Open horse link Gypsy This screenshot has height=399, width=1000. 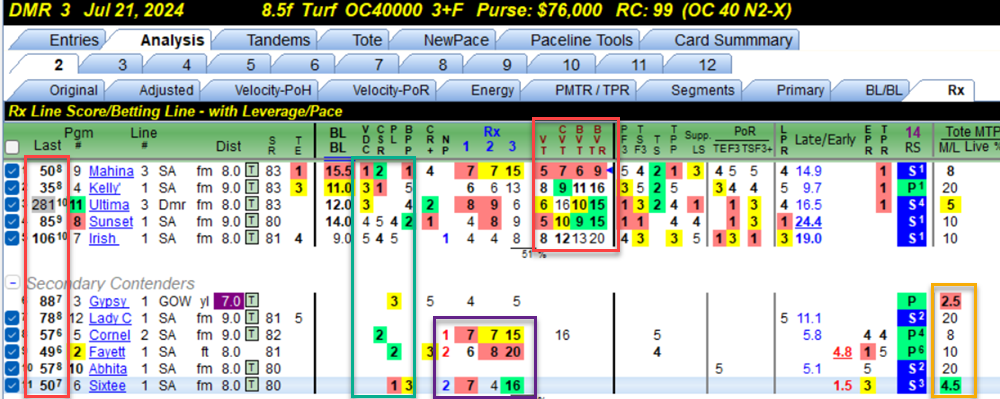(x=108, y=301)
